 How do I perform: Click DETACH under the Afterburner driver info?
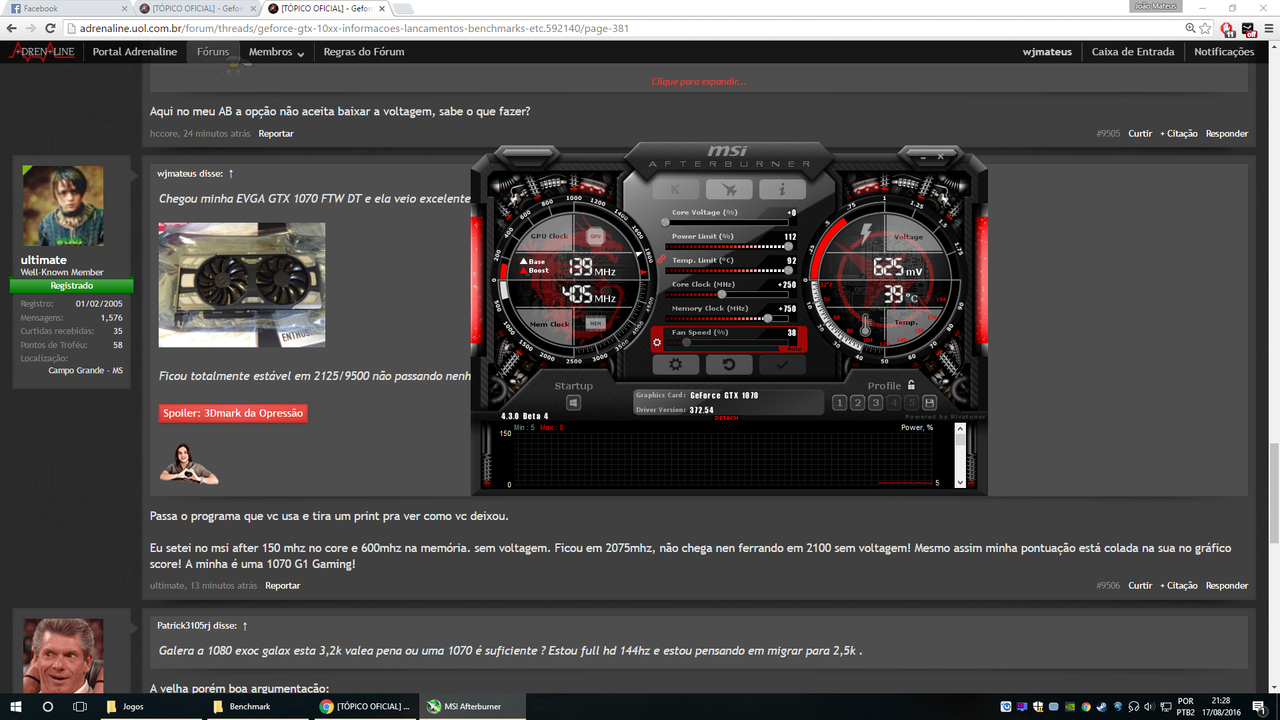click(x=727, y=418)
